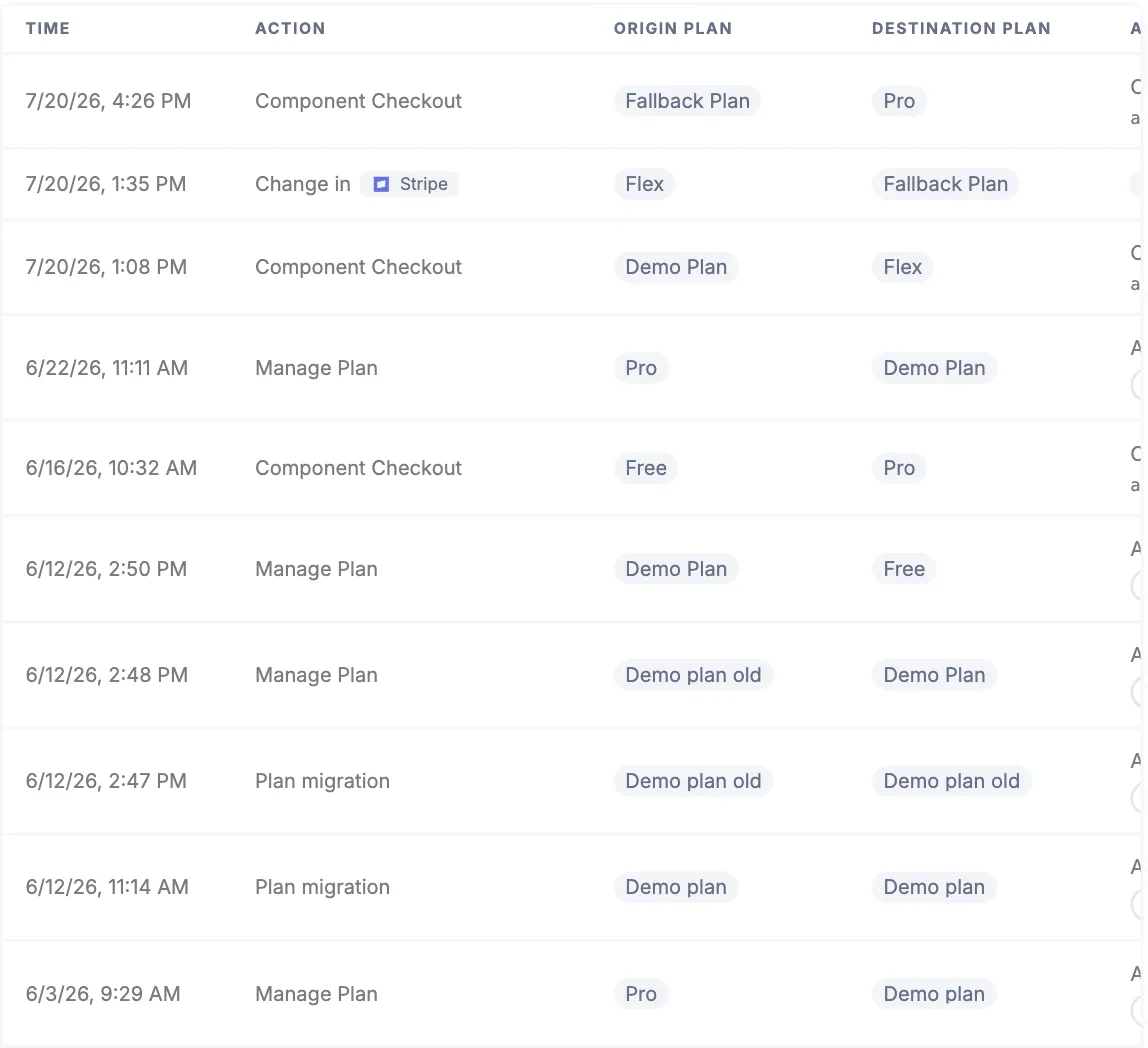Open the 7/20/26, 1:08 PM Component Checkout row
The image size is (1148, 1048).
coord(571,267)
